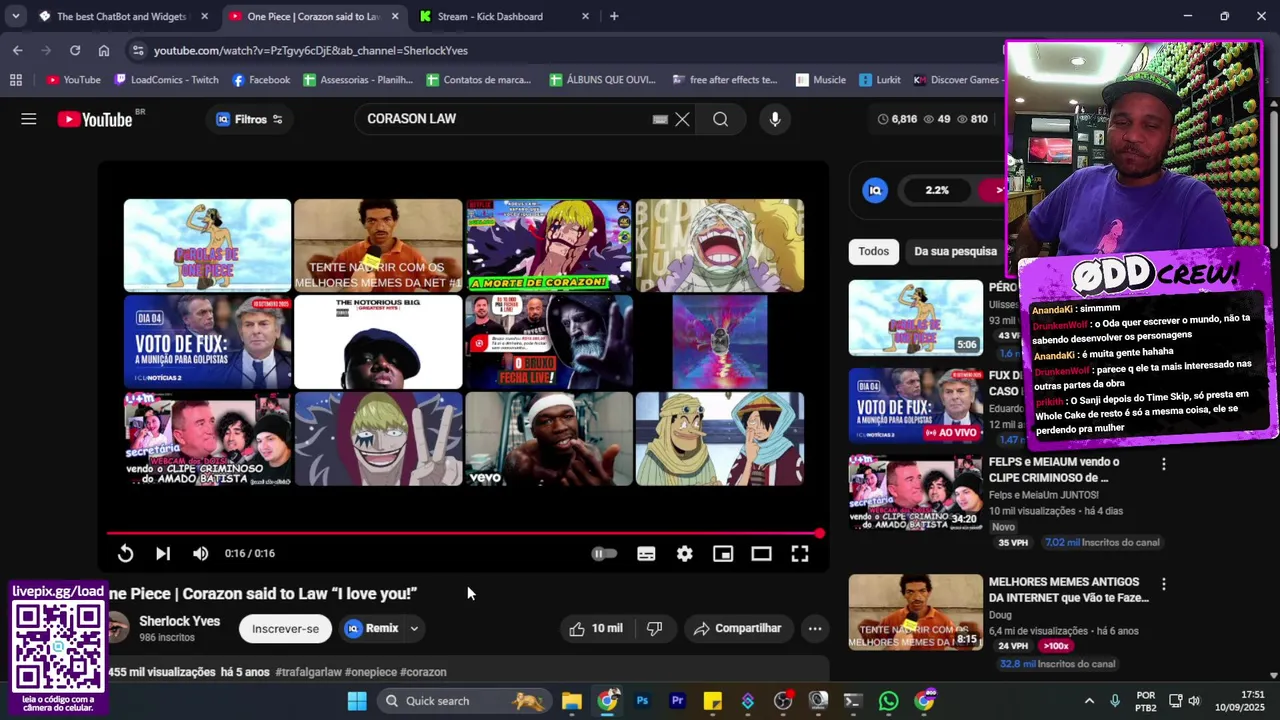
Task: Click the 2.2% score pill
Action: click(937, 190)
